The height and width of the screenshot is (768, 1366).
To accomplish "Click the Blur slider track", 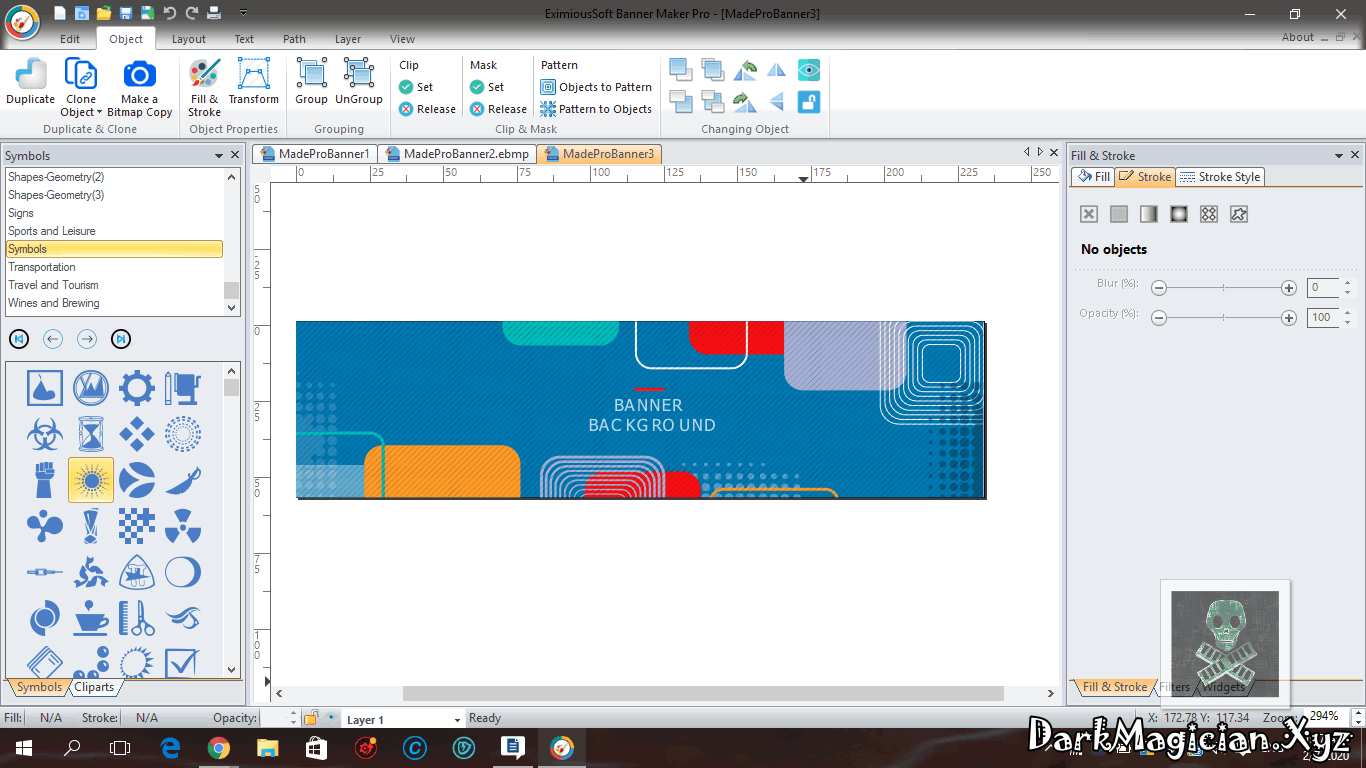I will pos(1224,288).
